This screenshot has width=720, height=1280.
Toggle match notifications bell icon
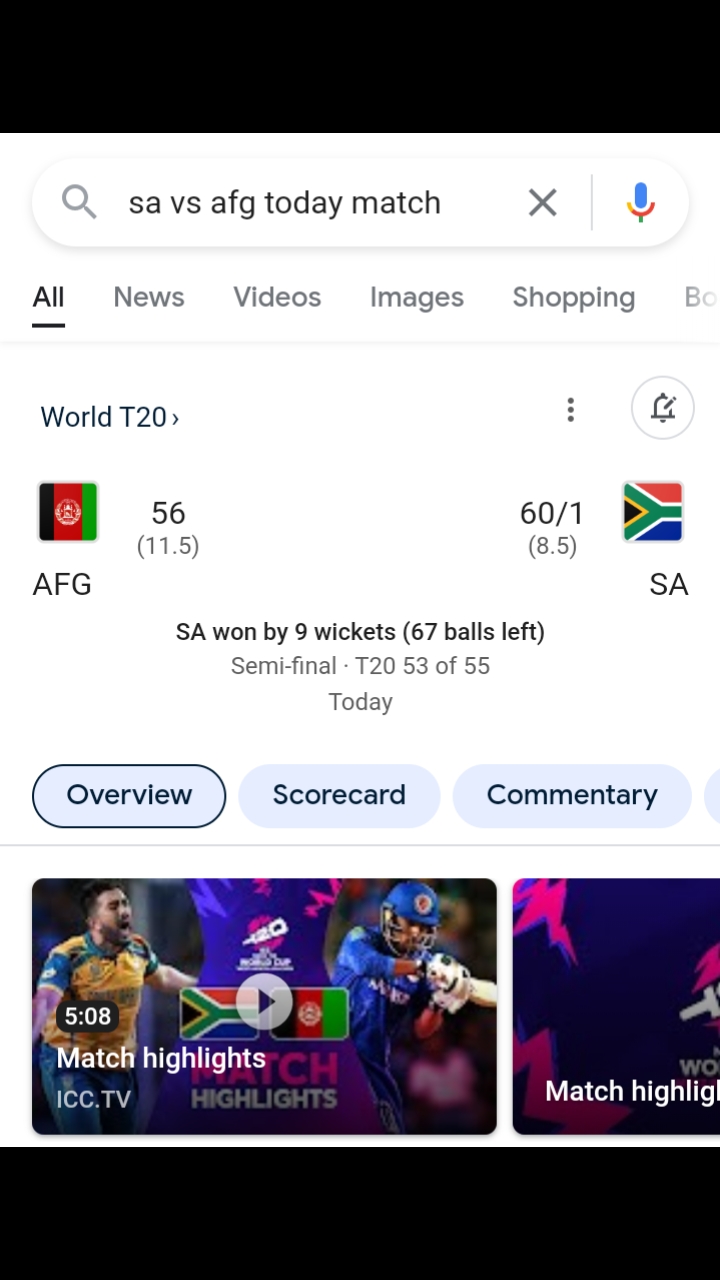pos(663,408)
